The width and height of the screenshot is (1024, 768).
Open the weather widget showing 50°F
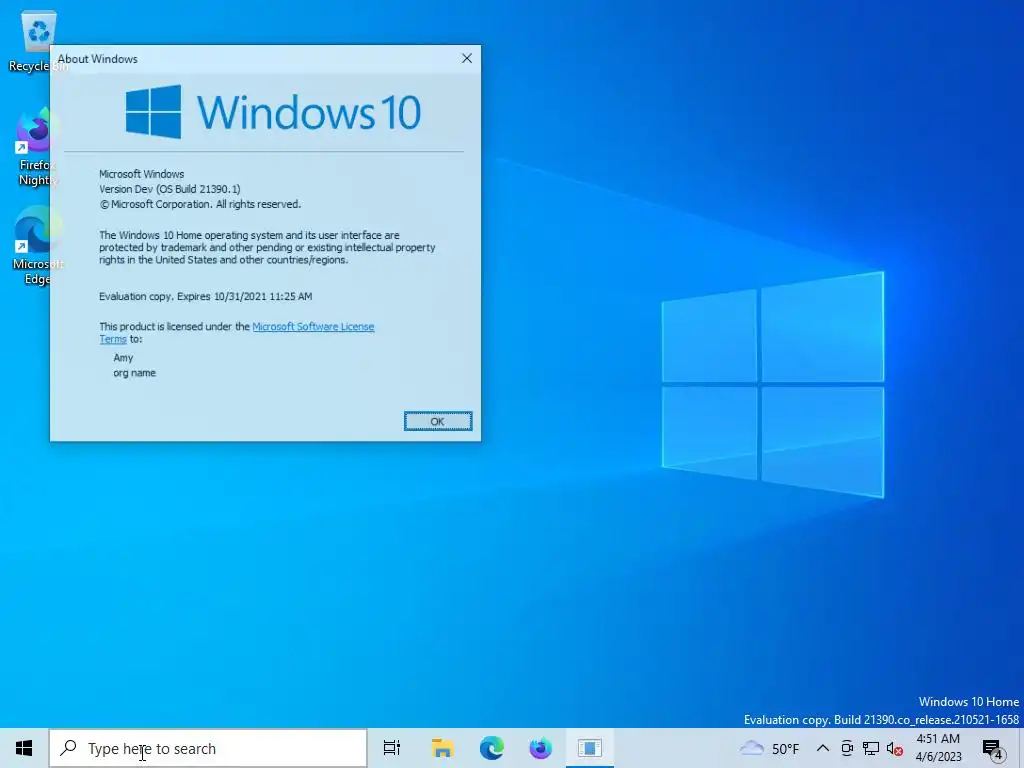click(x=769, y=748)
